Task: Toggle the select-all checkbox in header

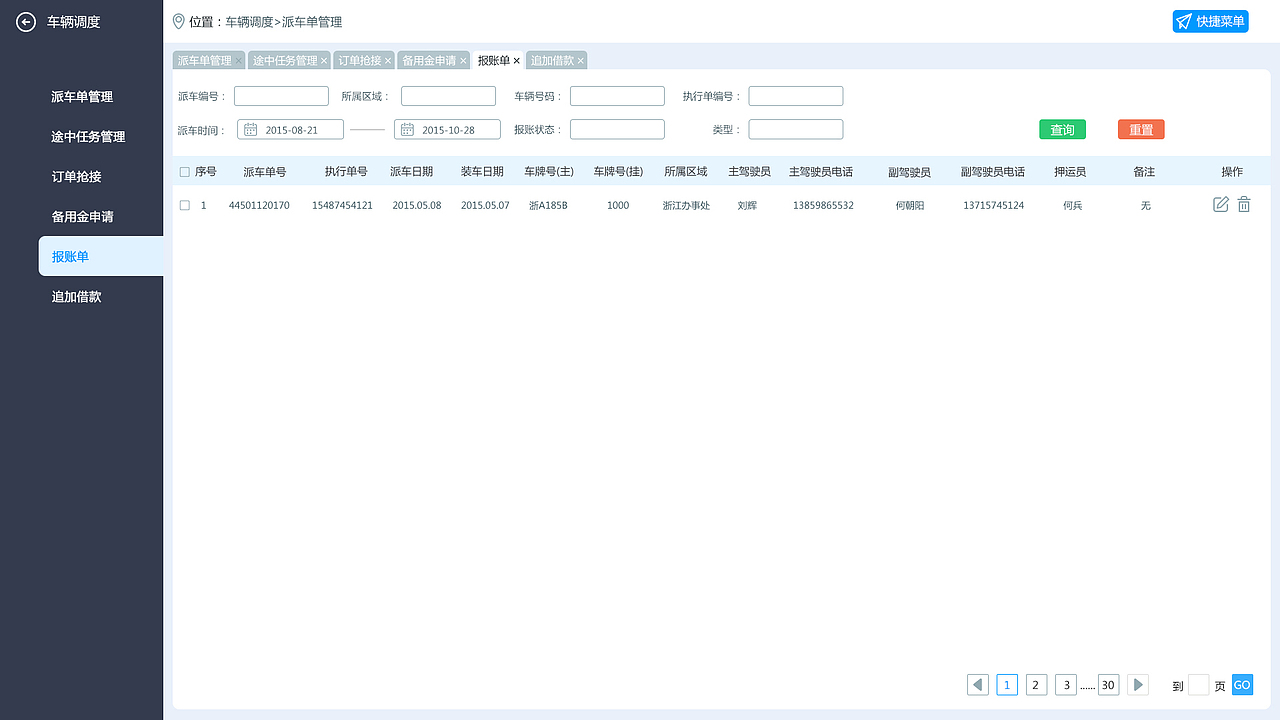Action: pyautogui.click(x=184, y=172)
